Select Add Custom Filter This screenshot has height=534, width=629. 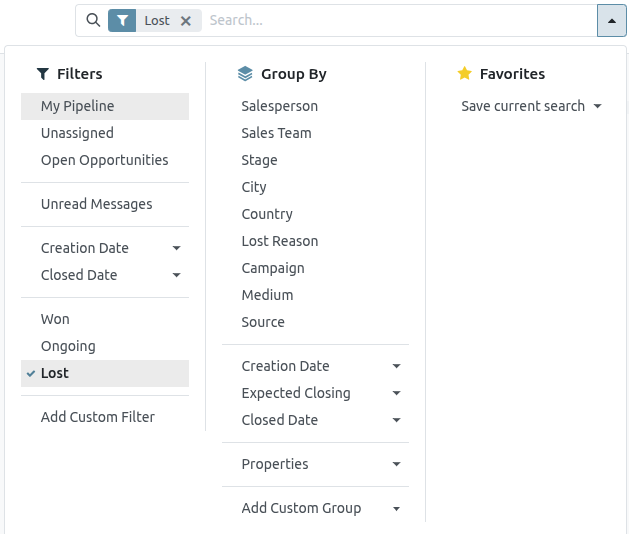click(x=97, y=417)
